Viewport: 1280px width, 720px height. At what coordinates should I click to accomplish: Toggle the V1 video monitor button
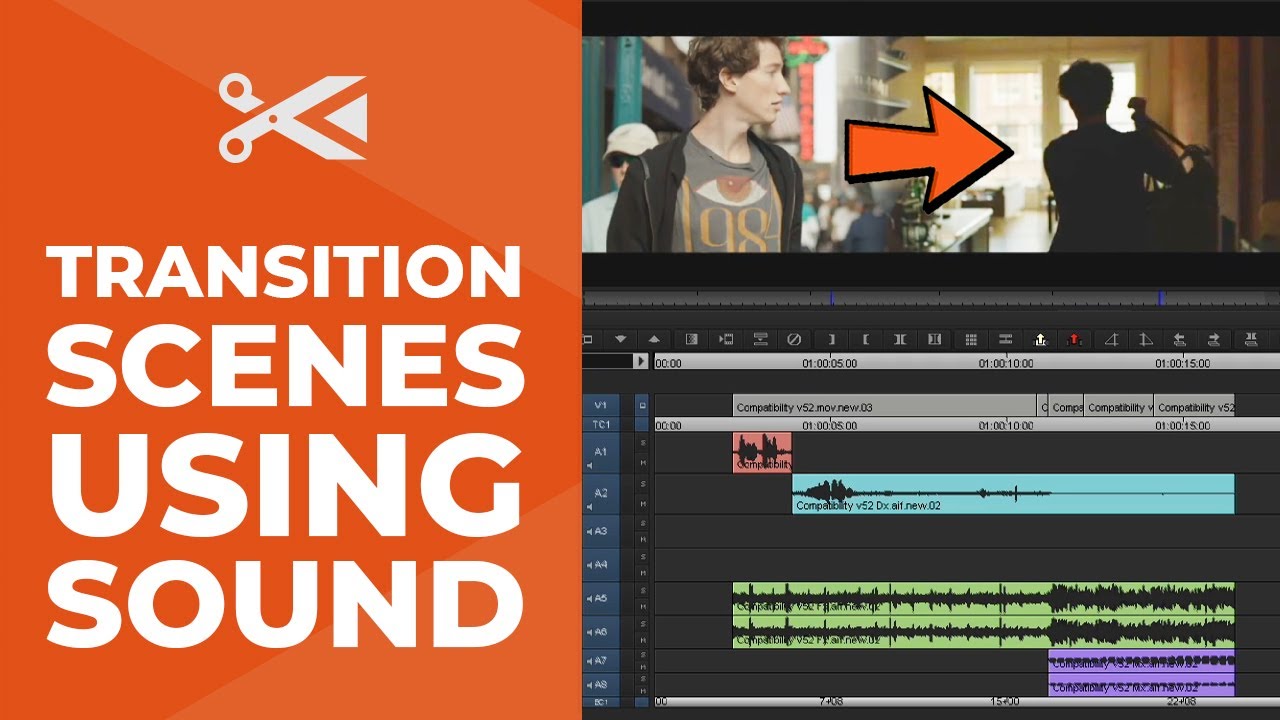tap(642, 405)
